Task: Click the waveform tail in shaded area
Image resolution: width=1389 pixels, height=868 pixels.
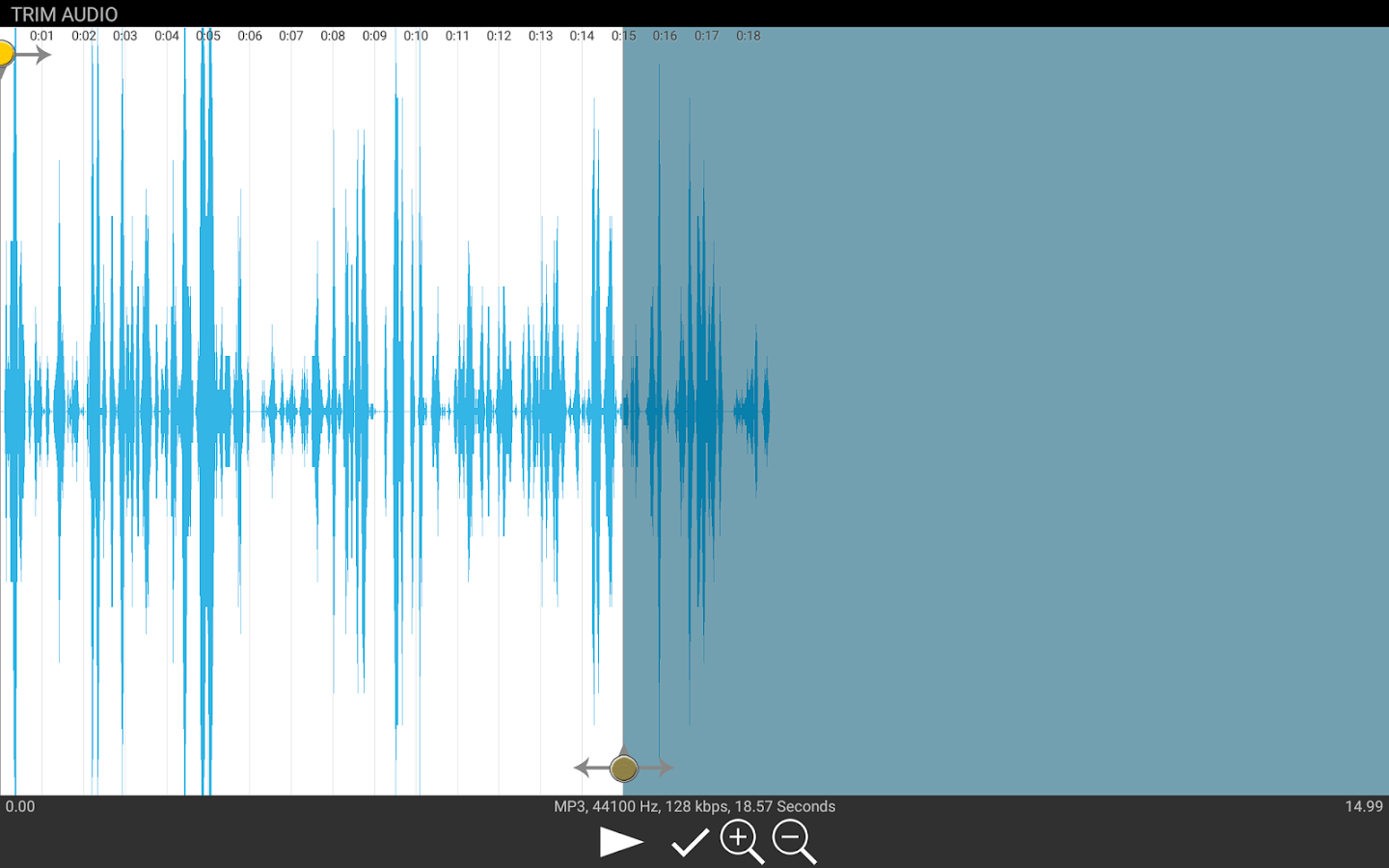Action: pos(696,412)
